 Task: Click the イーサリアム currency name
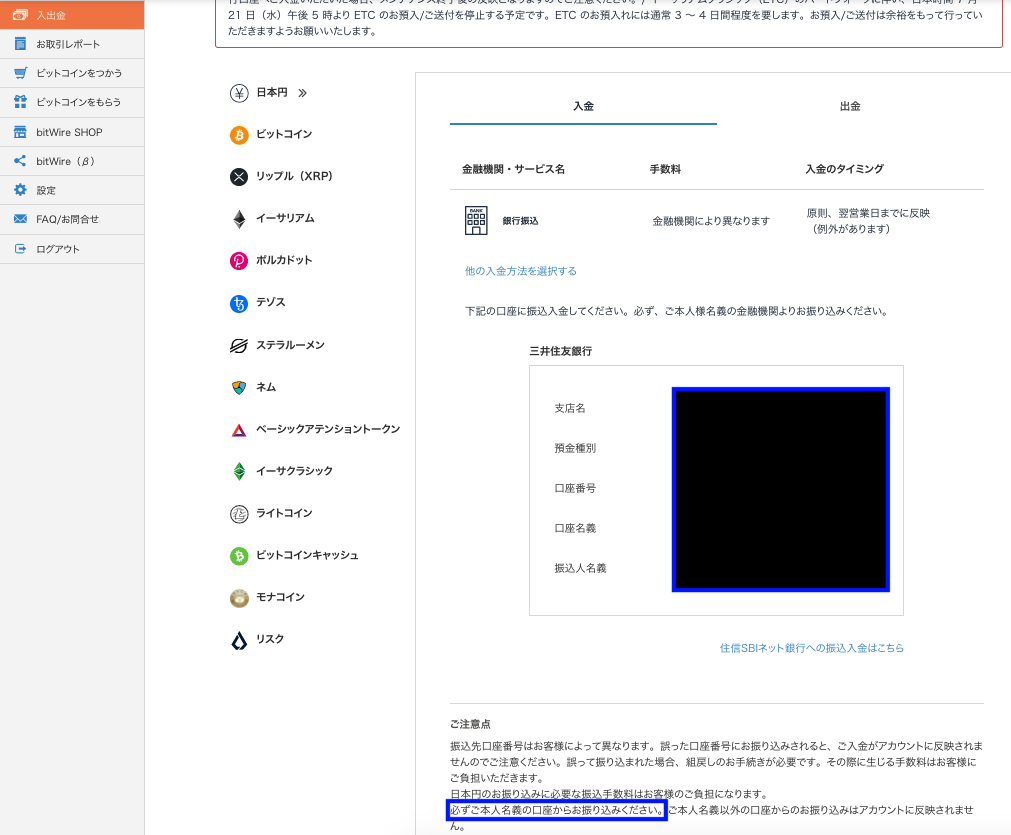(285, 218)
